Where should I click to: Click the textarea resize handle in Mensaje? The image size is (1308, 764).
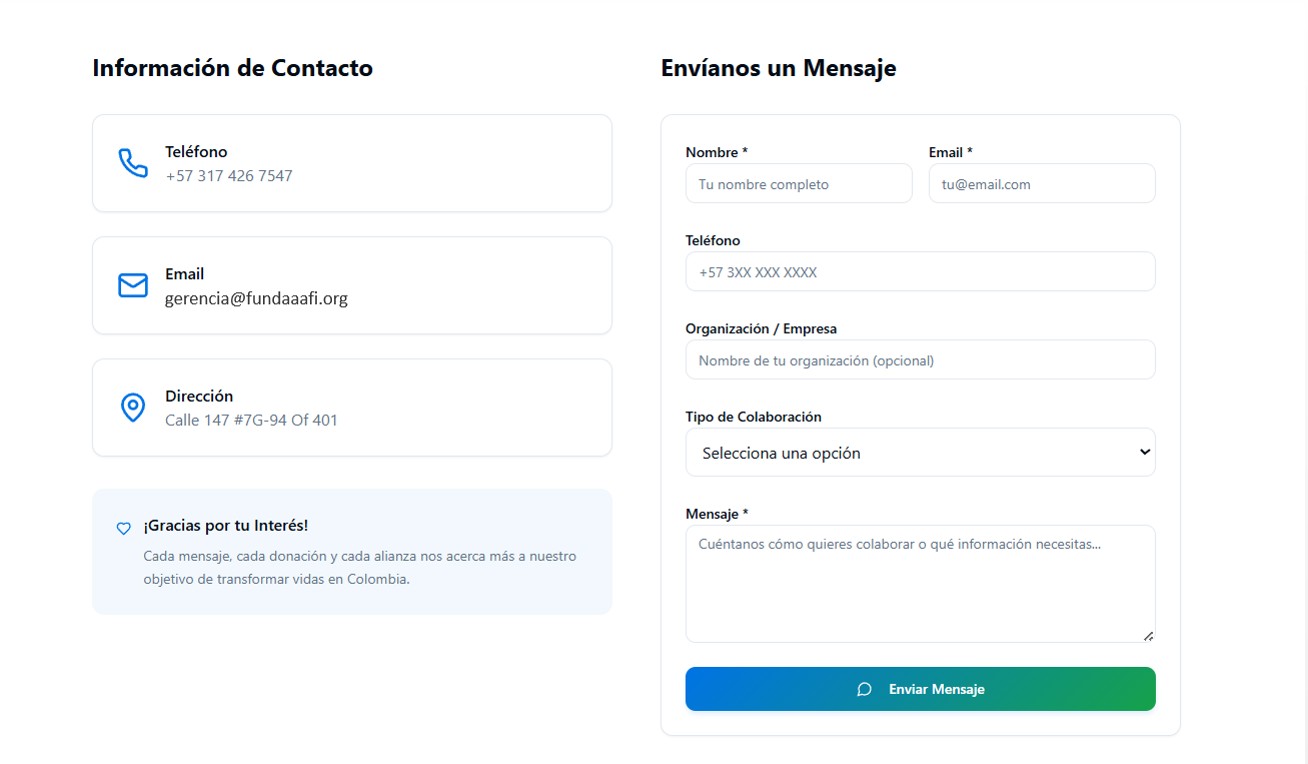tap(1148, 636)
